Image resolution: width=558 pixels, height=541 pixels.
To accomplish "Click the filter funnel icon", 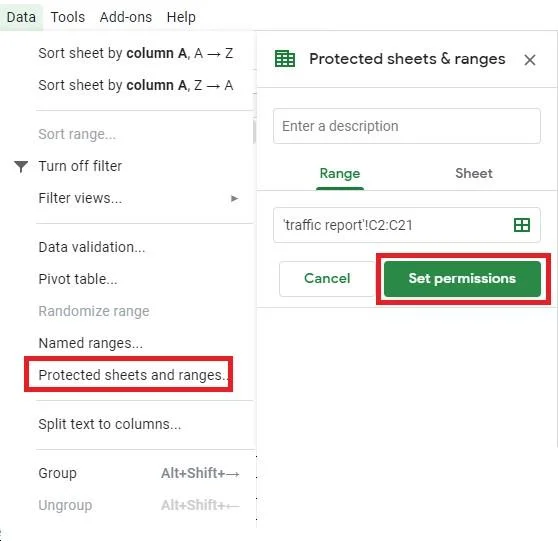I will click(x=21, y=166).
